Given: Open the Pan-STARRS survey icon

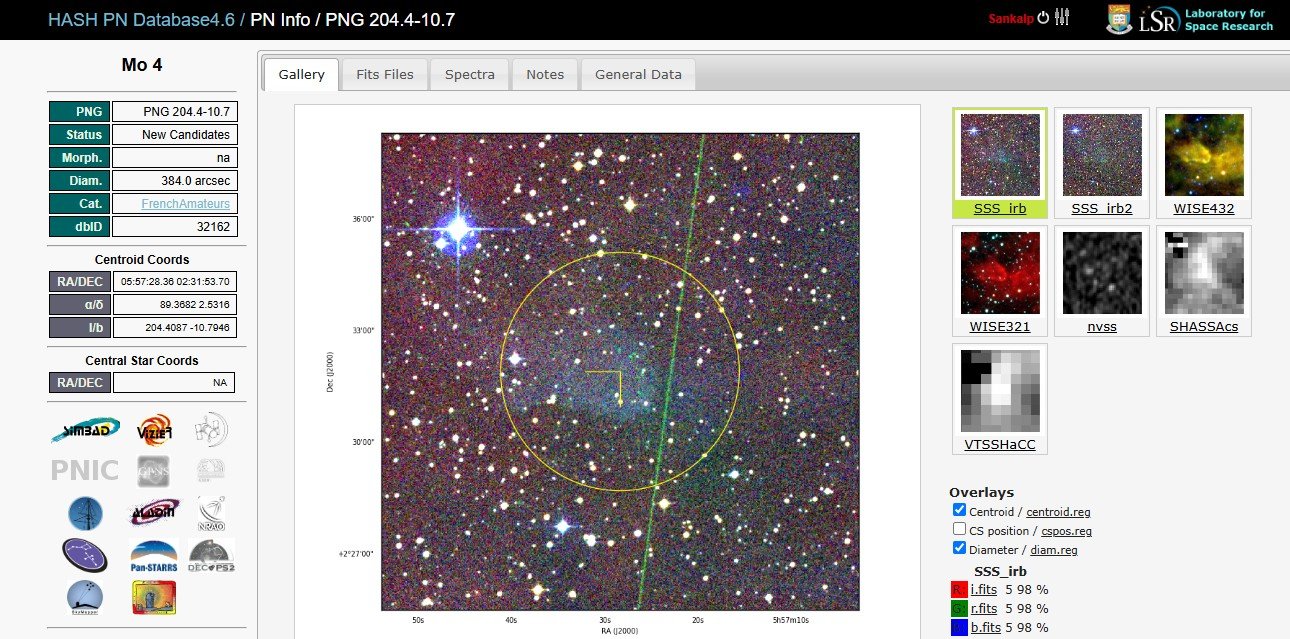Looking at the screenshot, I should 154,554.
